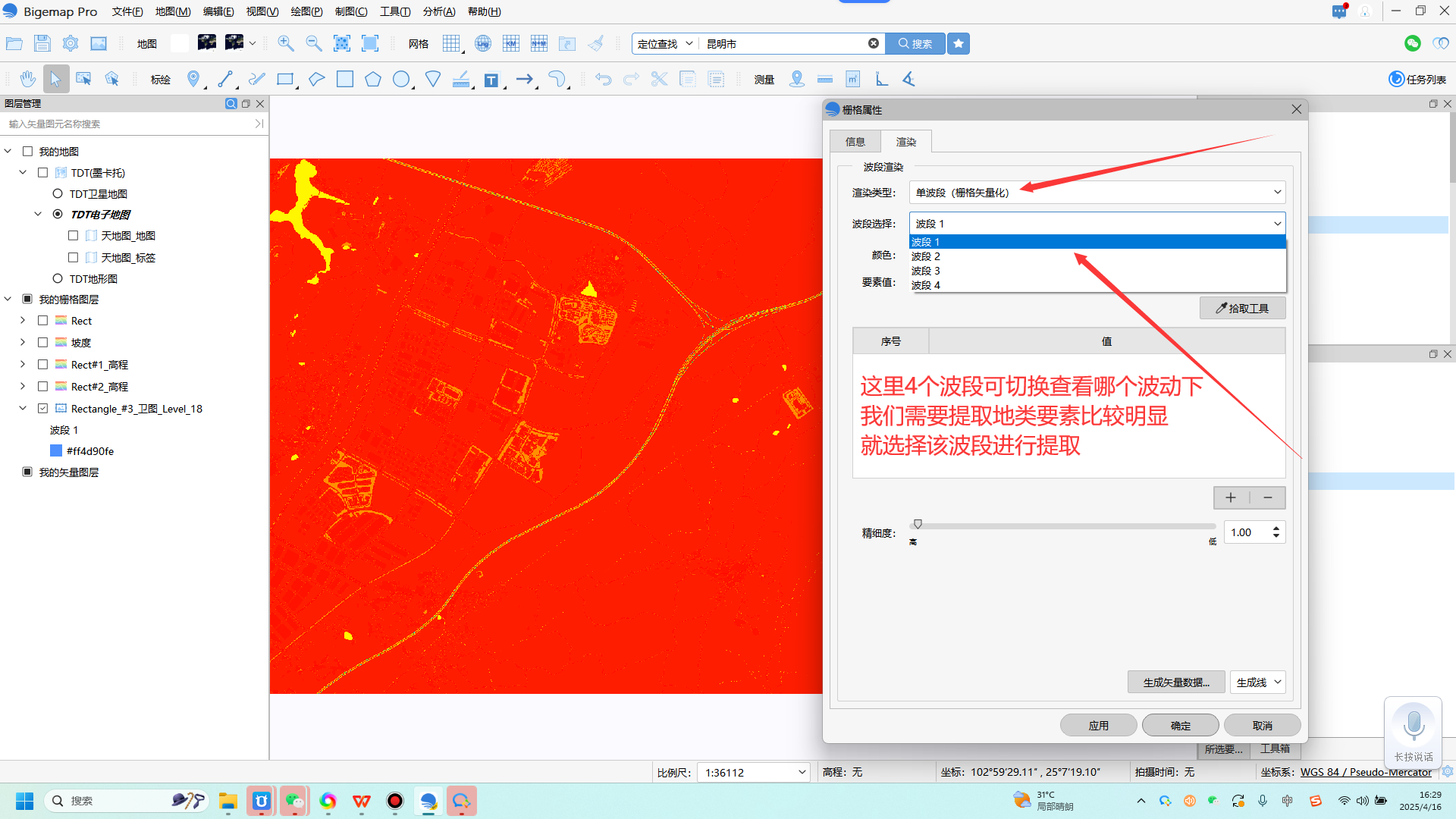Uncheck the Rectangle_#3_卫图_Level_18 layer checkbox
Screen dimensions: 1456x819
point(43,409)
